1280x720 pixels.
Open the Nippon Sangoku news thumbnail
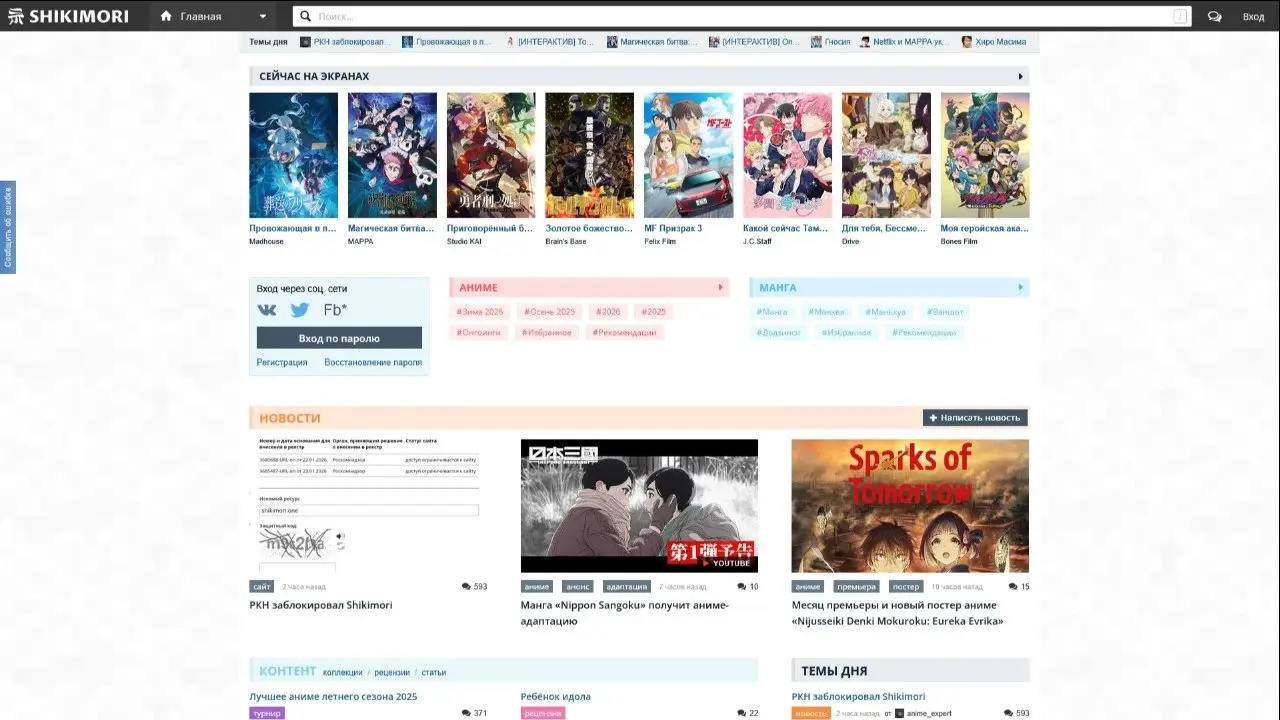639,506
